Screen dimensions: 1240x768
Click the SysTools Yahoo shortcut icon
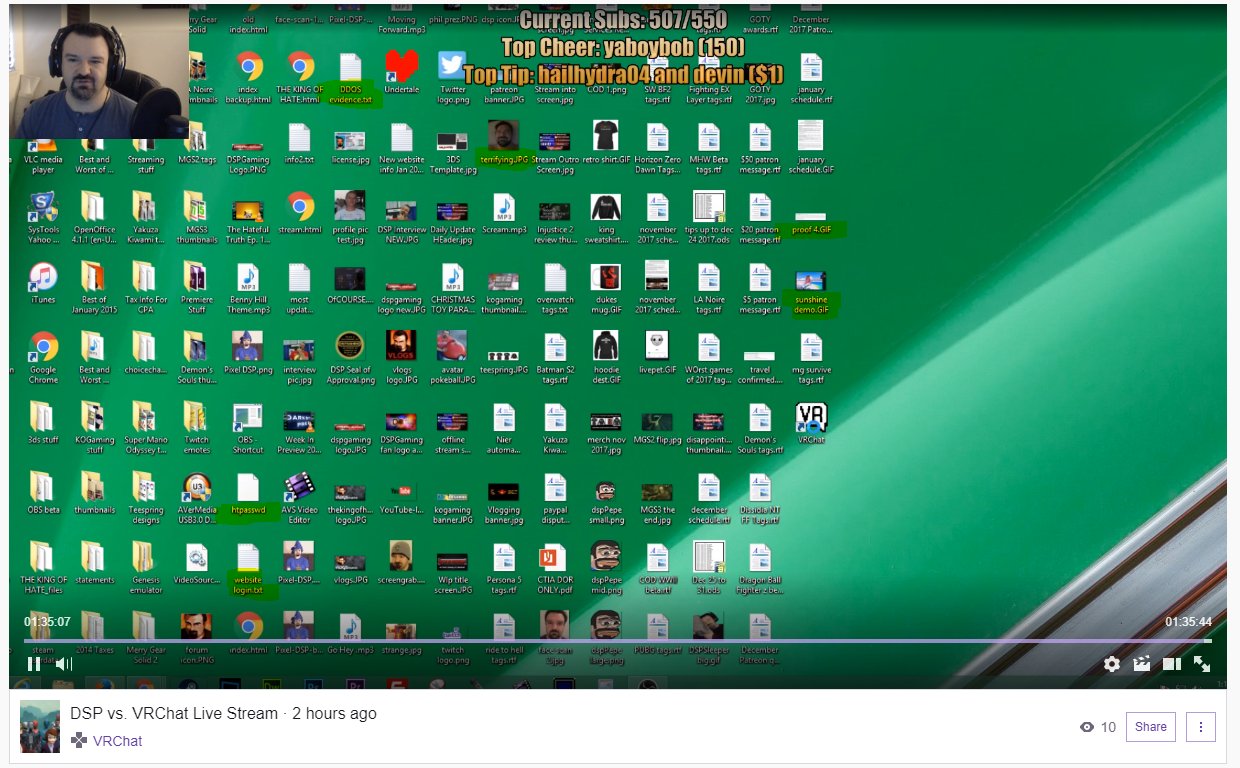[43, 207]
